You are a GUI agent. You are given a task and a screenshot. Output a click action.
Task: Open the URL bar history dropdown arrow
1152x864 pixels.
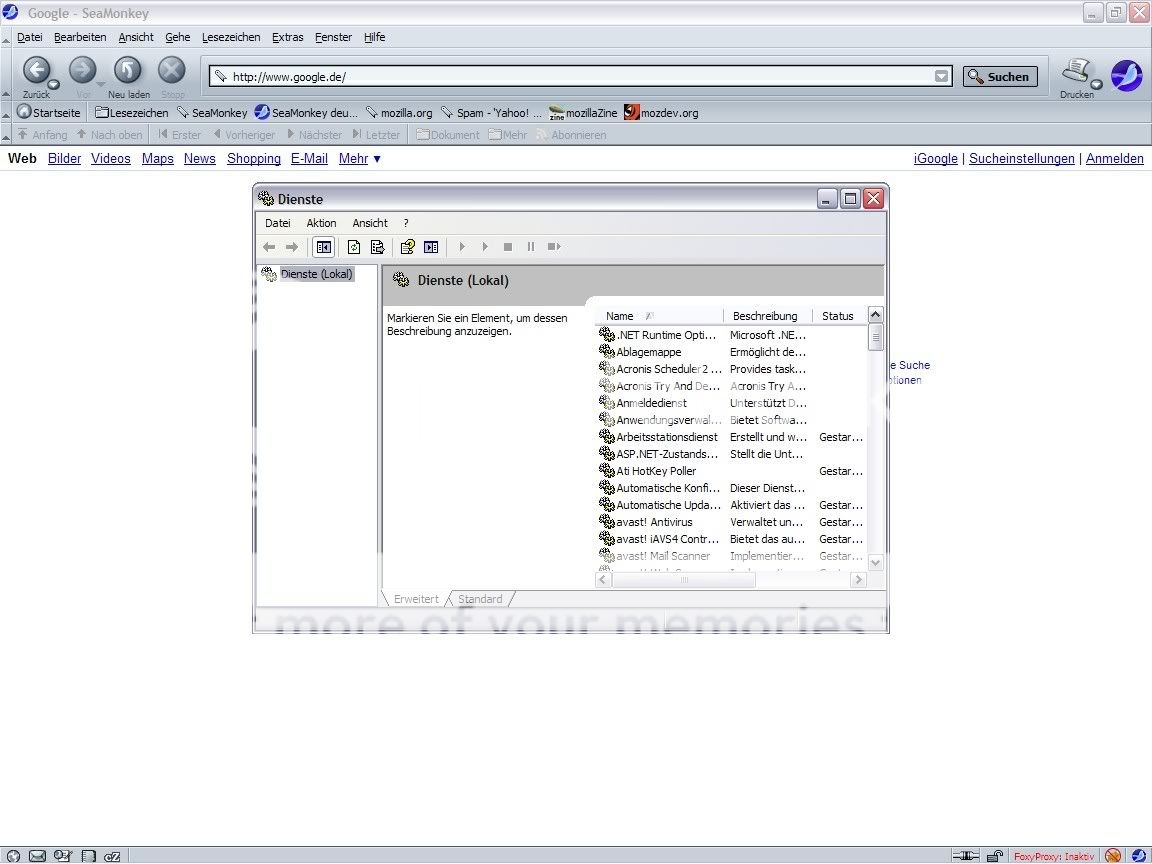pyautogui.click(x=941, y=76)
